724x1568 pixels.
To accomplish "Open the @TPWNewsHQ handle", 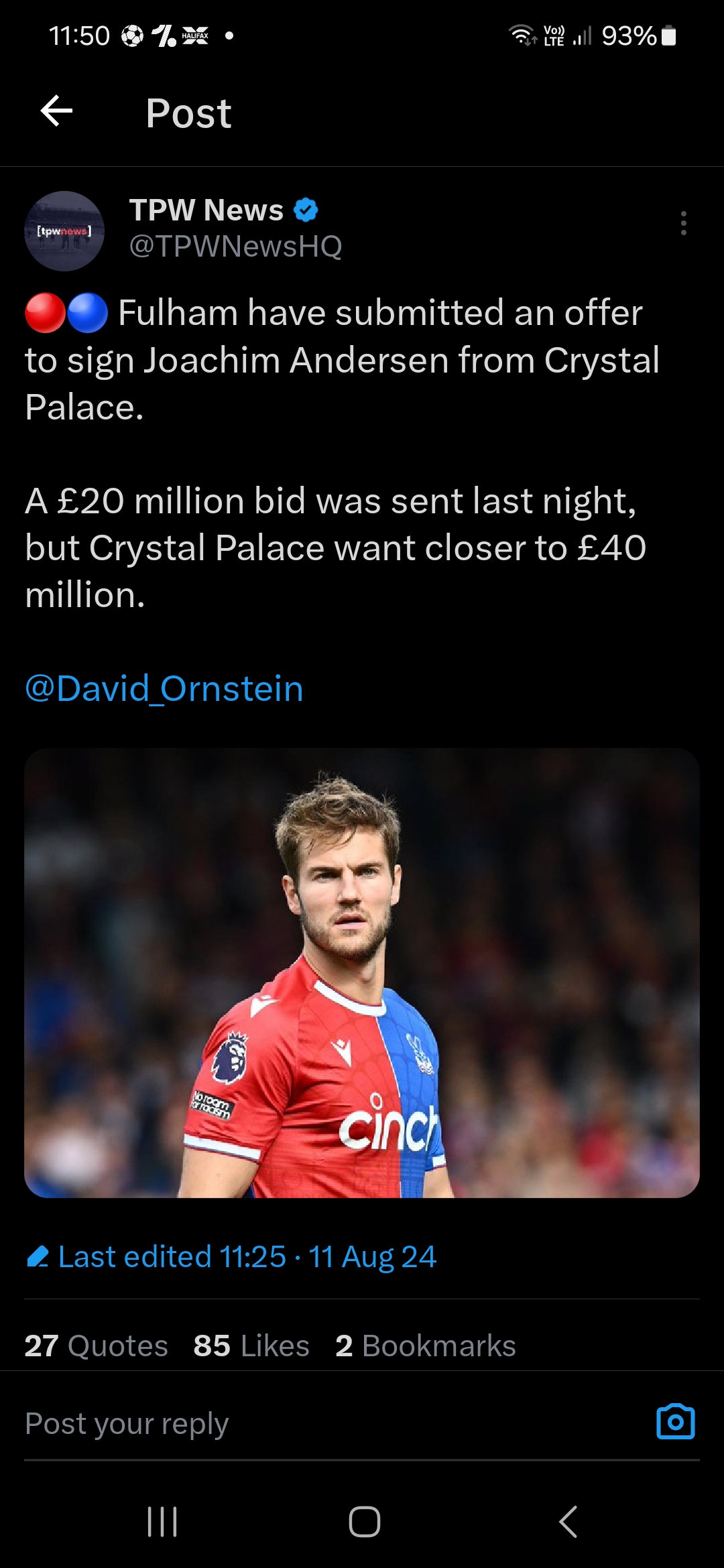I will 235,247.
